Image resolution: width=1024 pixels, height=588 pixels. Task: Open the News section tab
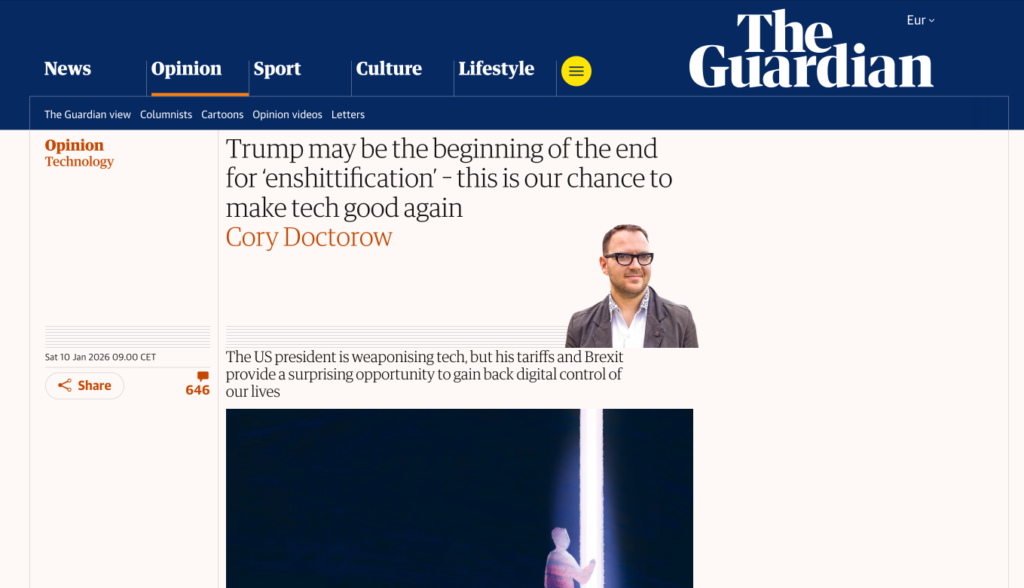pos(67,69)
